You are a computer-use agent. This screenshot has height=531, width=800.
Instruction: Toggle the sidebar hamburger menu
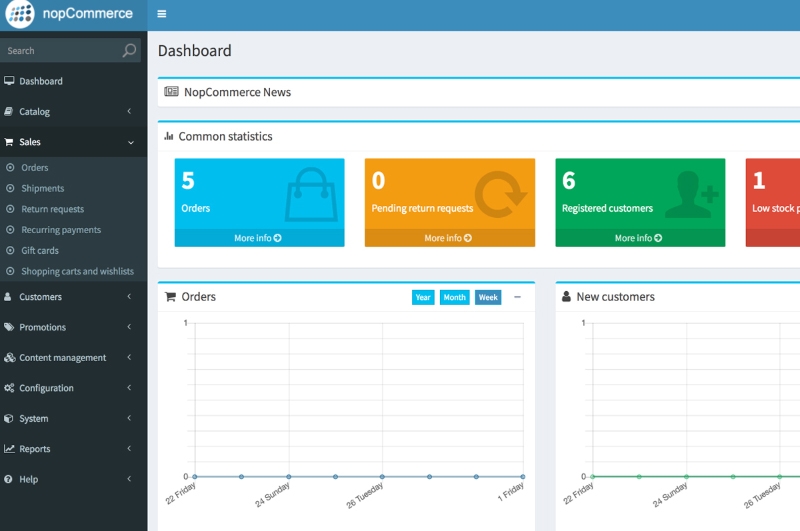[x=162, y=14]
